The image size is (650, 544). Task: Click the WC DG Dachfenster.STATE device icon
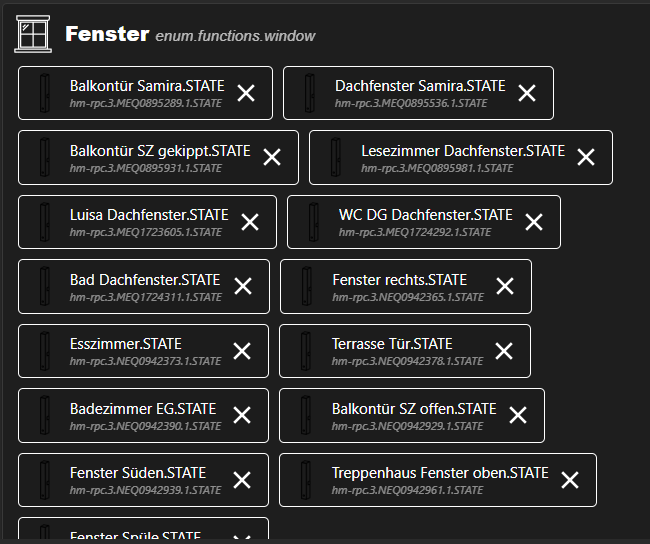[313, 222]
